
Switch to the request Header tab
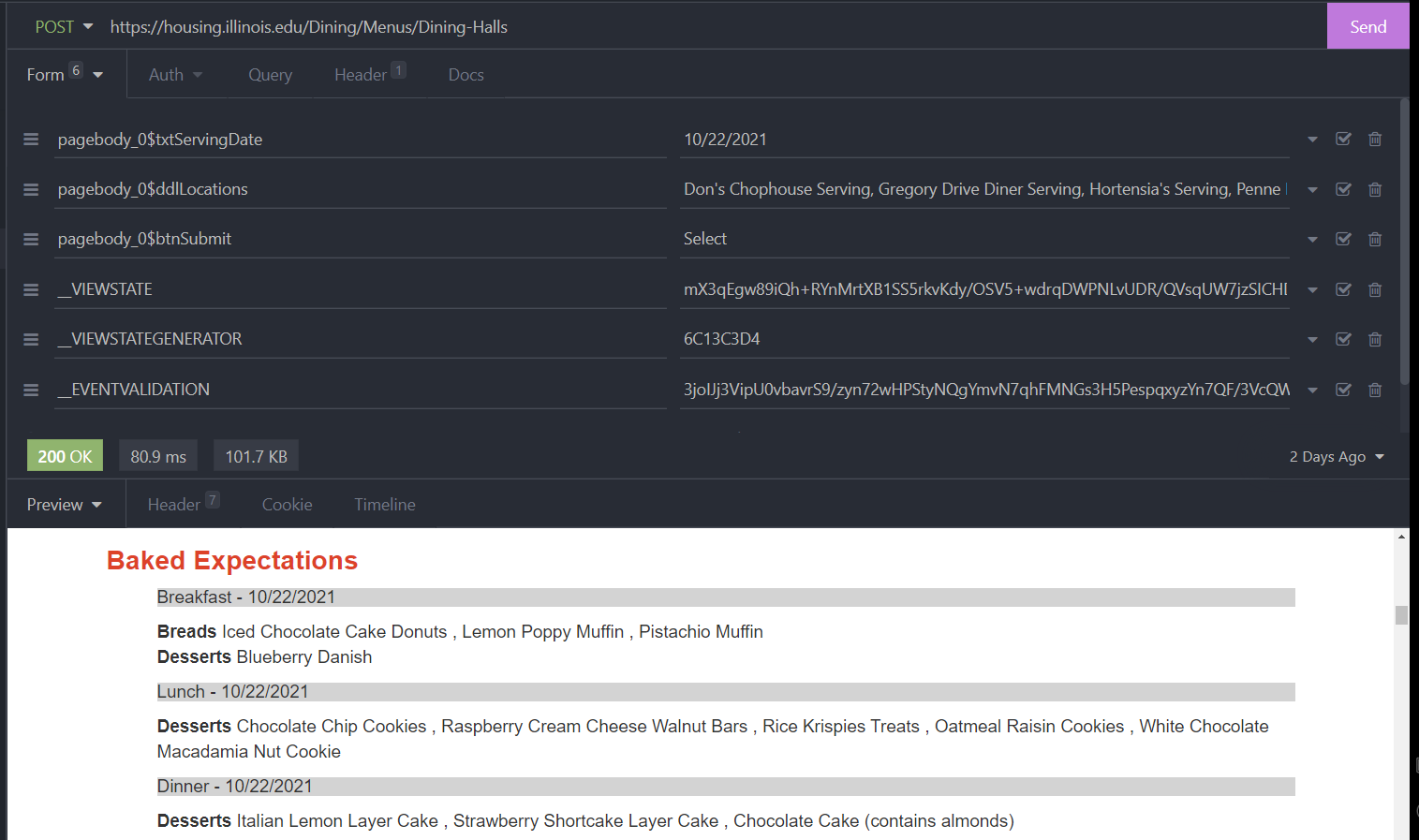click(369, 74)
